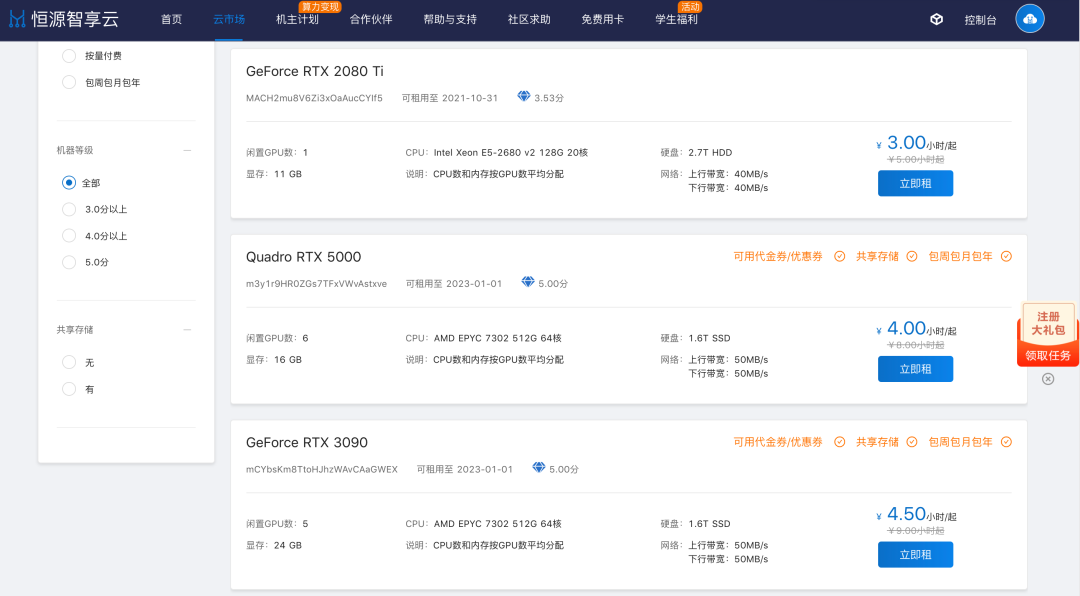Collapse the 共享存储 filter section

coord(187,330)
